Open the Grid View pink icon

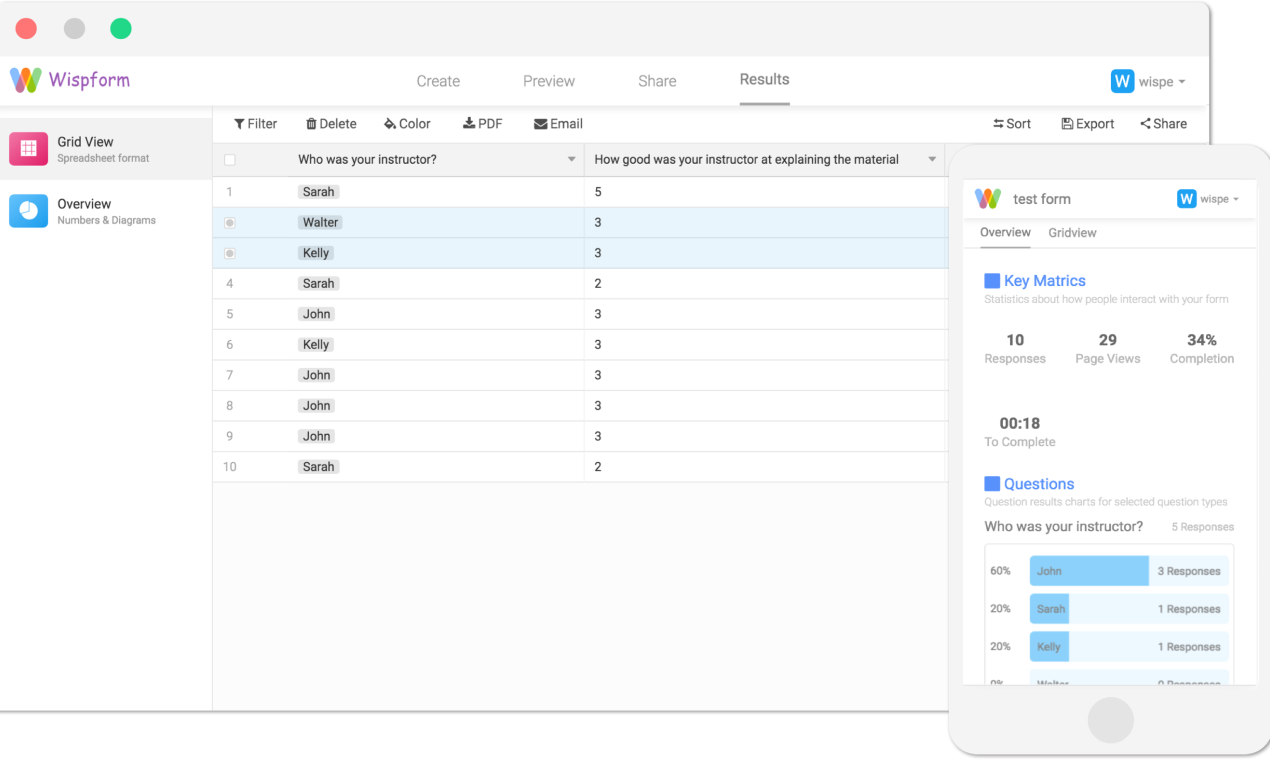point(28,149)
